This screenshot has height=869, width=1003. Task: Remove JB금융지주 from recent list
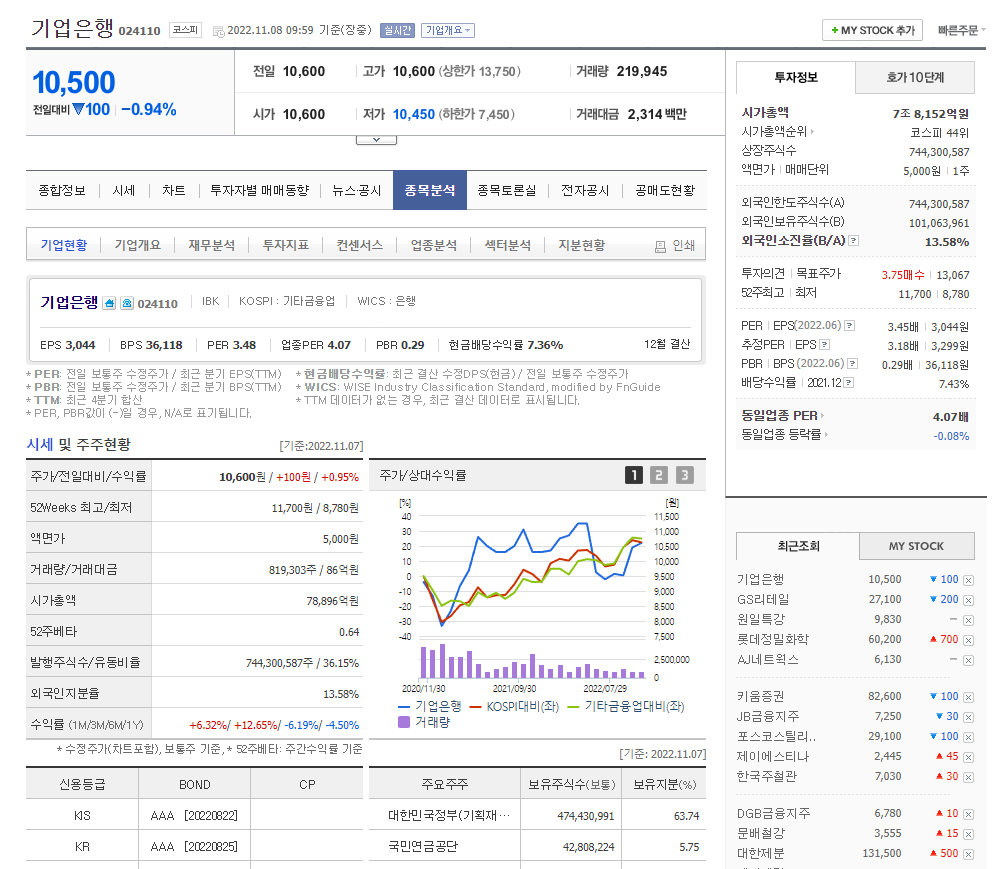tap(968, 717)
